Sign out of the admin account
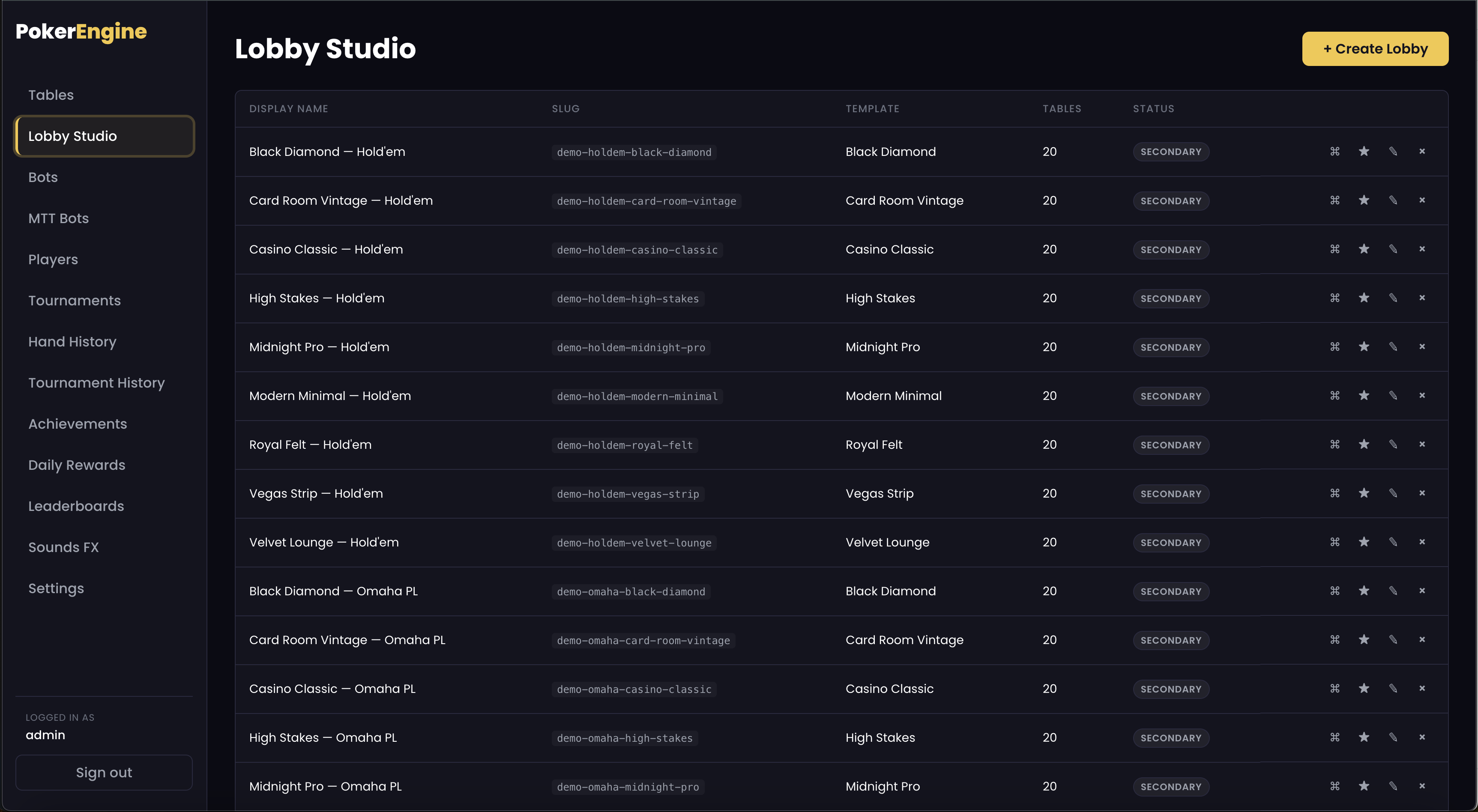This screenshot has width=1478, height=812. [104, 773]
